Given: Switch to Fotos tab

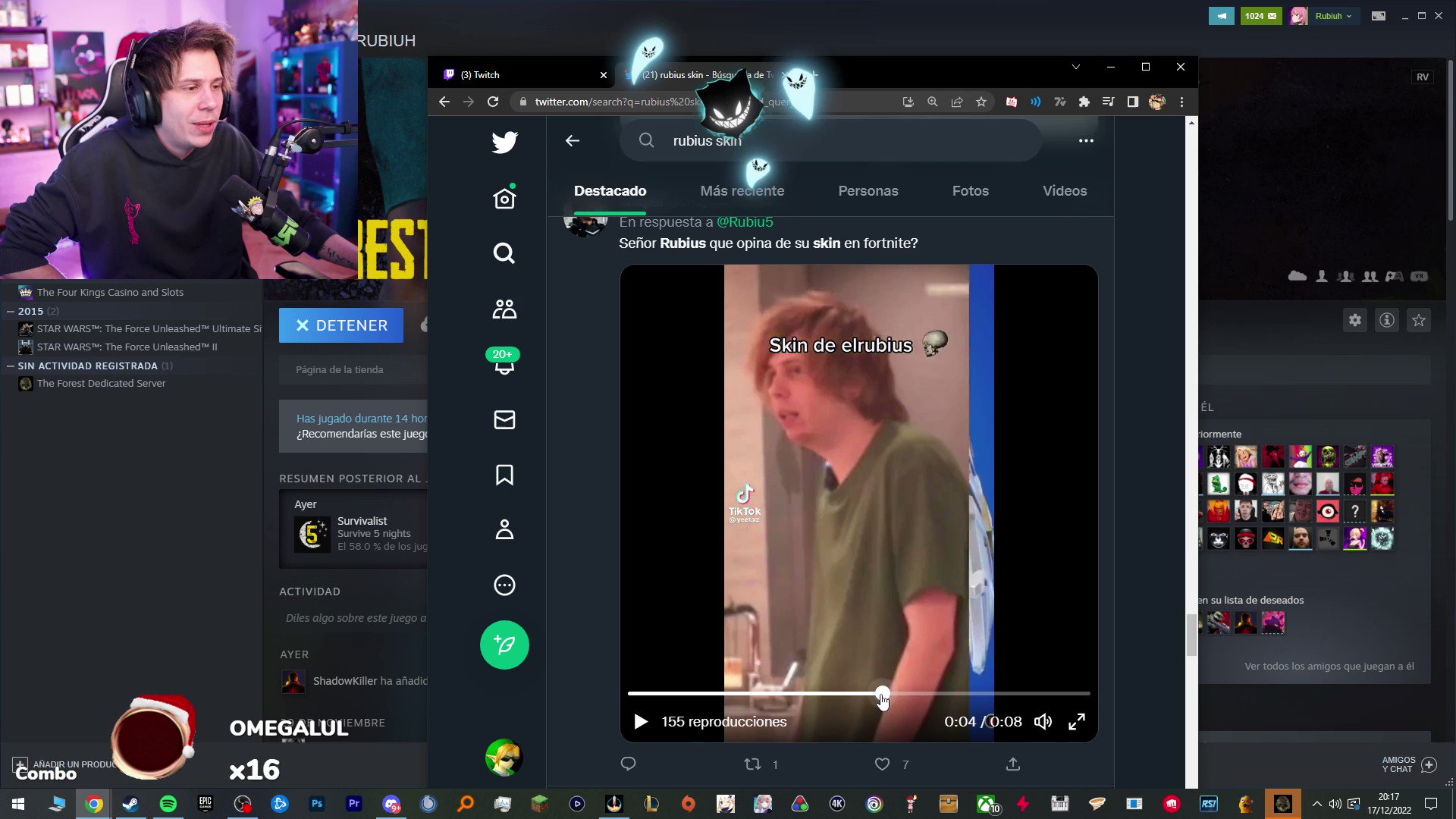Looking at the screenshot, I should 971,191.
